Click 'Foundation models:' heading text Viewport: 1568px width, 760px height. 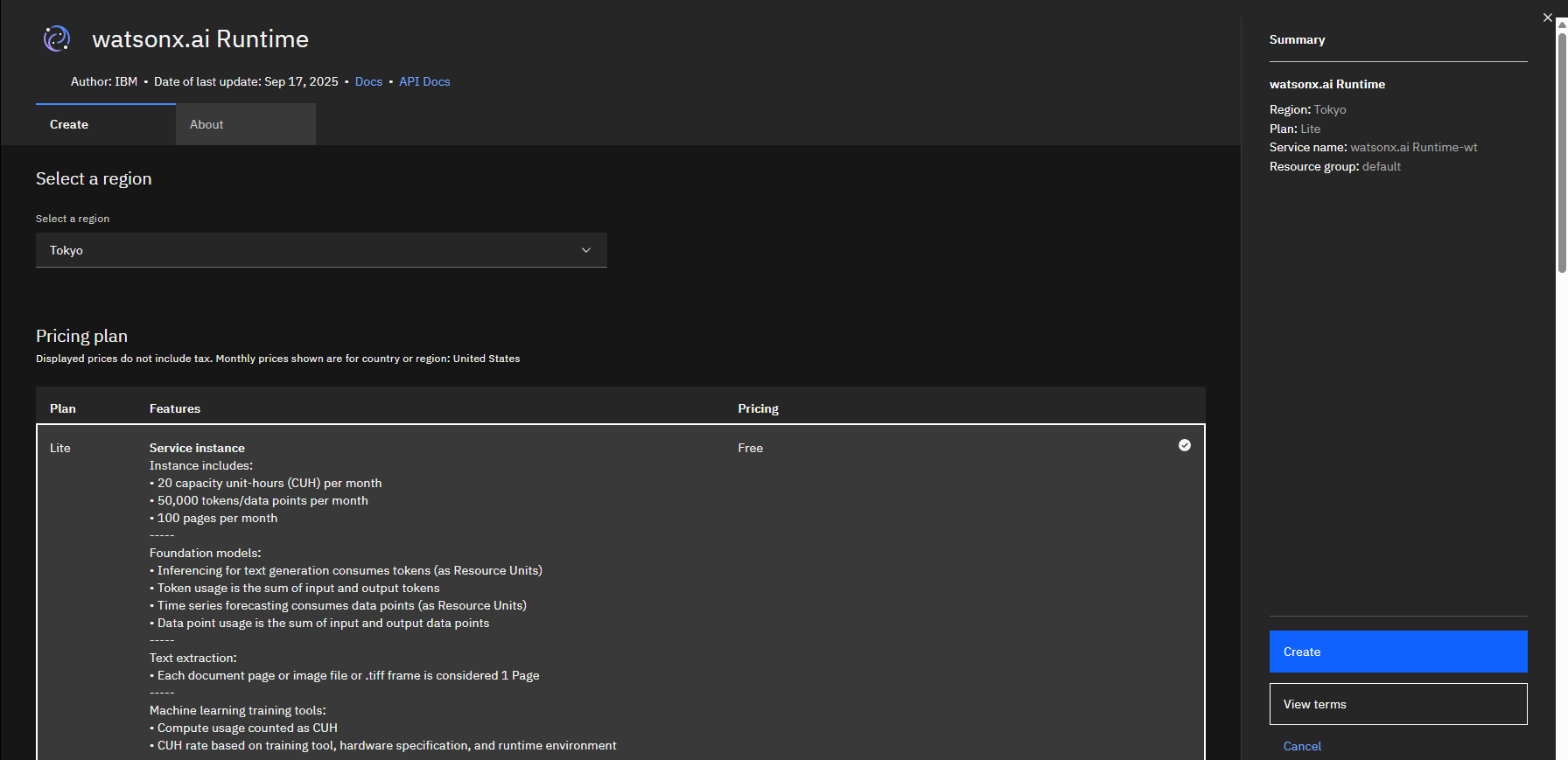pyautogui.click(x=205, y=553)
